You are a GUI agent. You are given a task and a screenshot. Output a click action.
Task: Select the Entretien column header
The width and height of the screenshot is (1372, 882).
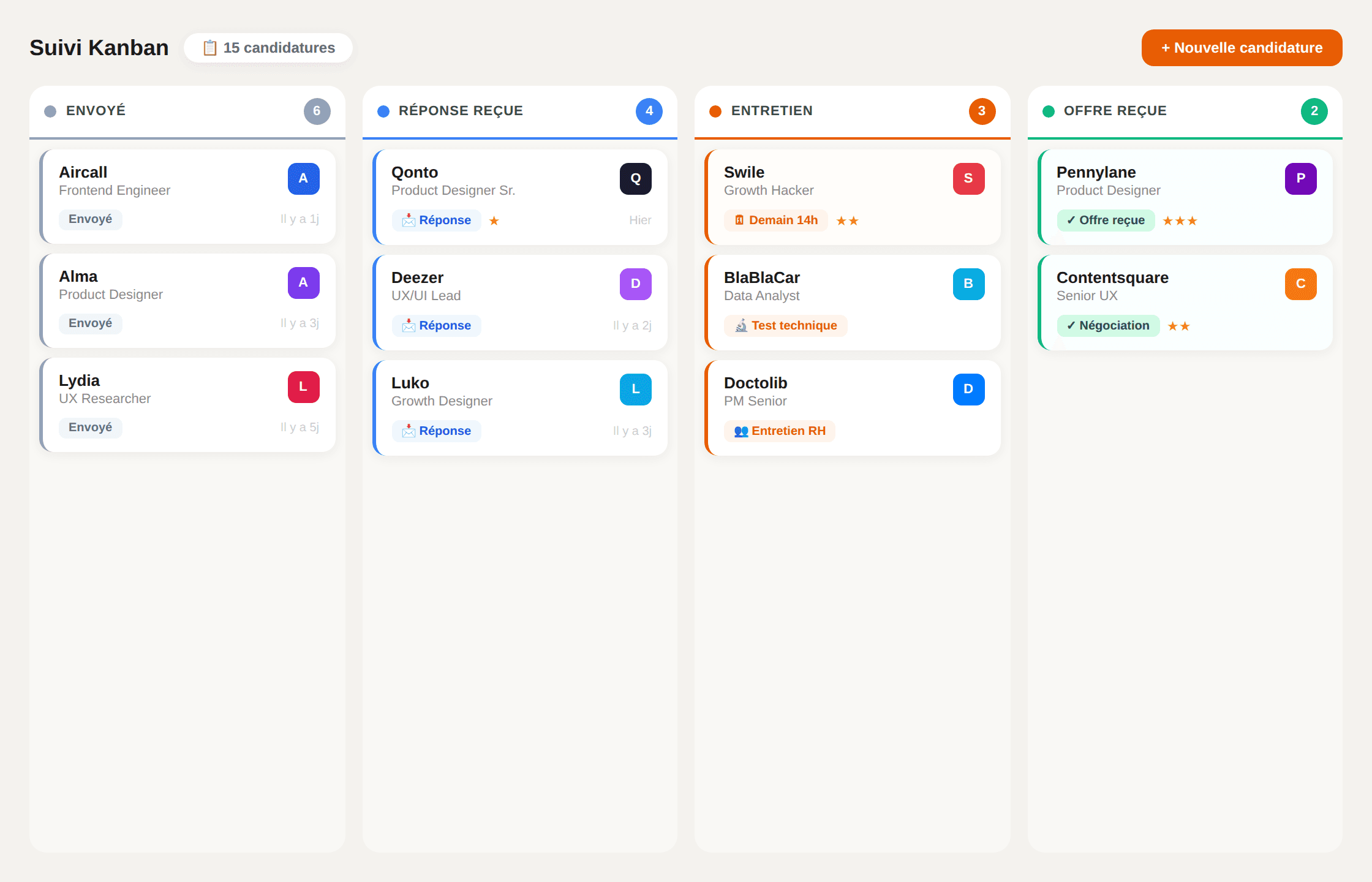tap(772, 111)
